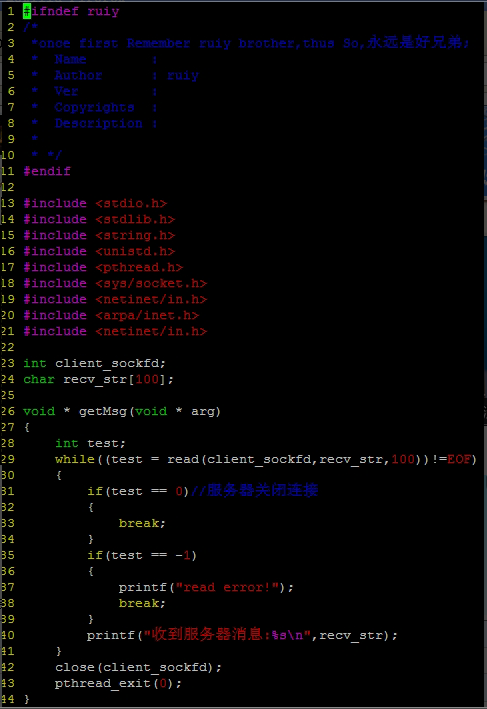The width and height of the screenshot is (487, 709).
Task: Click the 'once first Remember ruiy brother' comment
Action: point(251,43)
